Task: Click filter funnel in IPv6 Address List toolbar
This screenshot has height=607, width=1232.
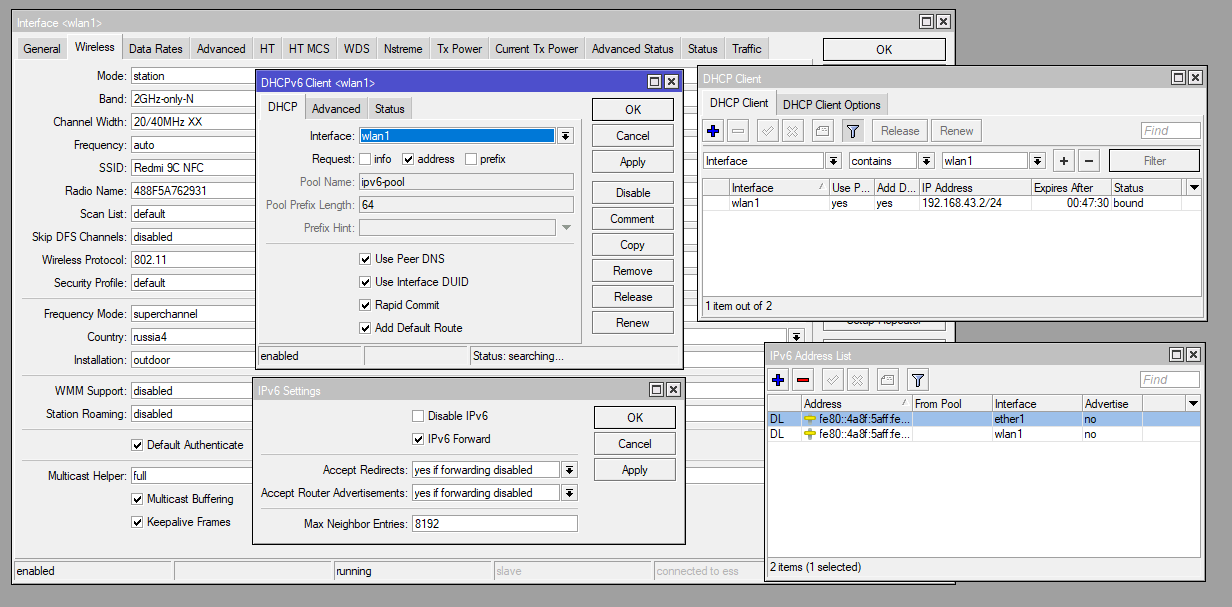Action: 917,380
